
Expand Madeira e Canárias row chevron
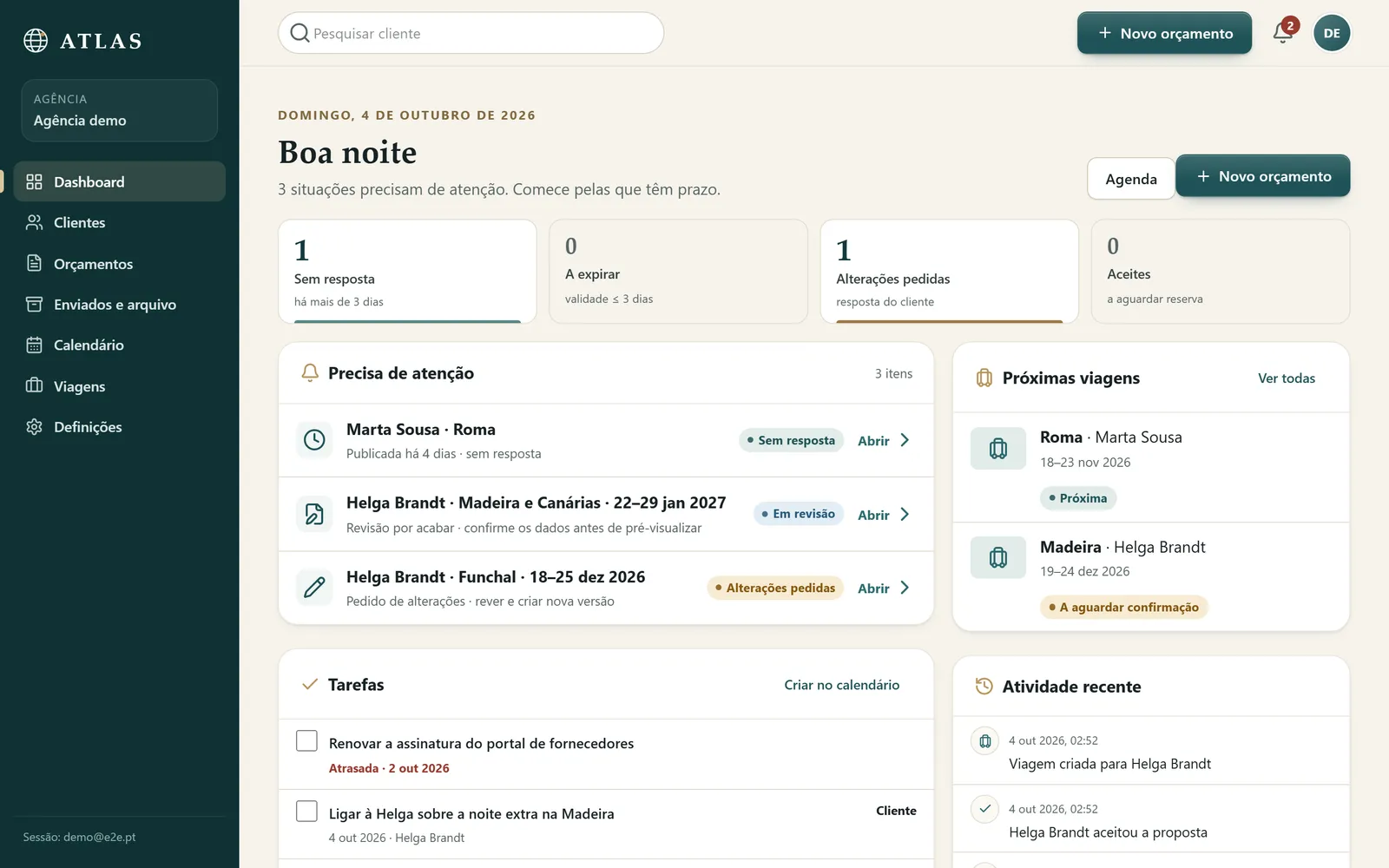(x=905, y=514)
